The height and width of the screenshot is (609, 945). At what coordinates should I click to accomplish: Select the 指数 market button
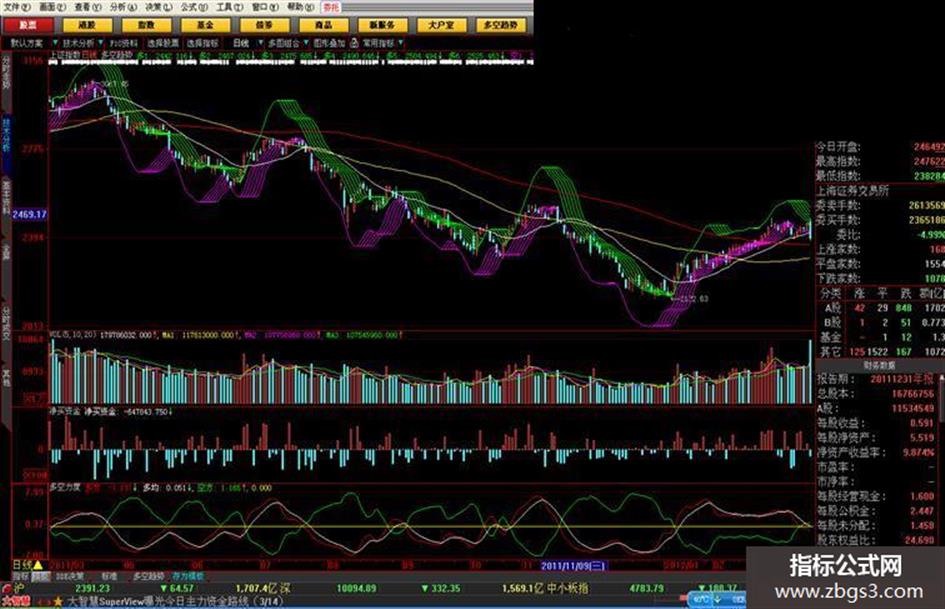coord(146,25)
